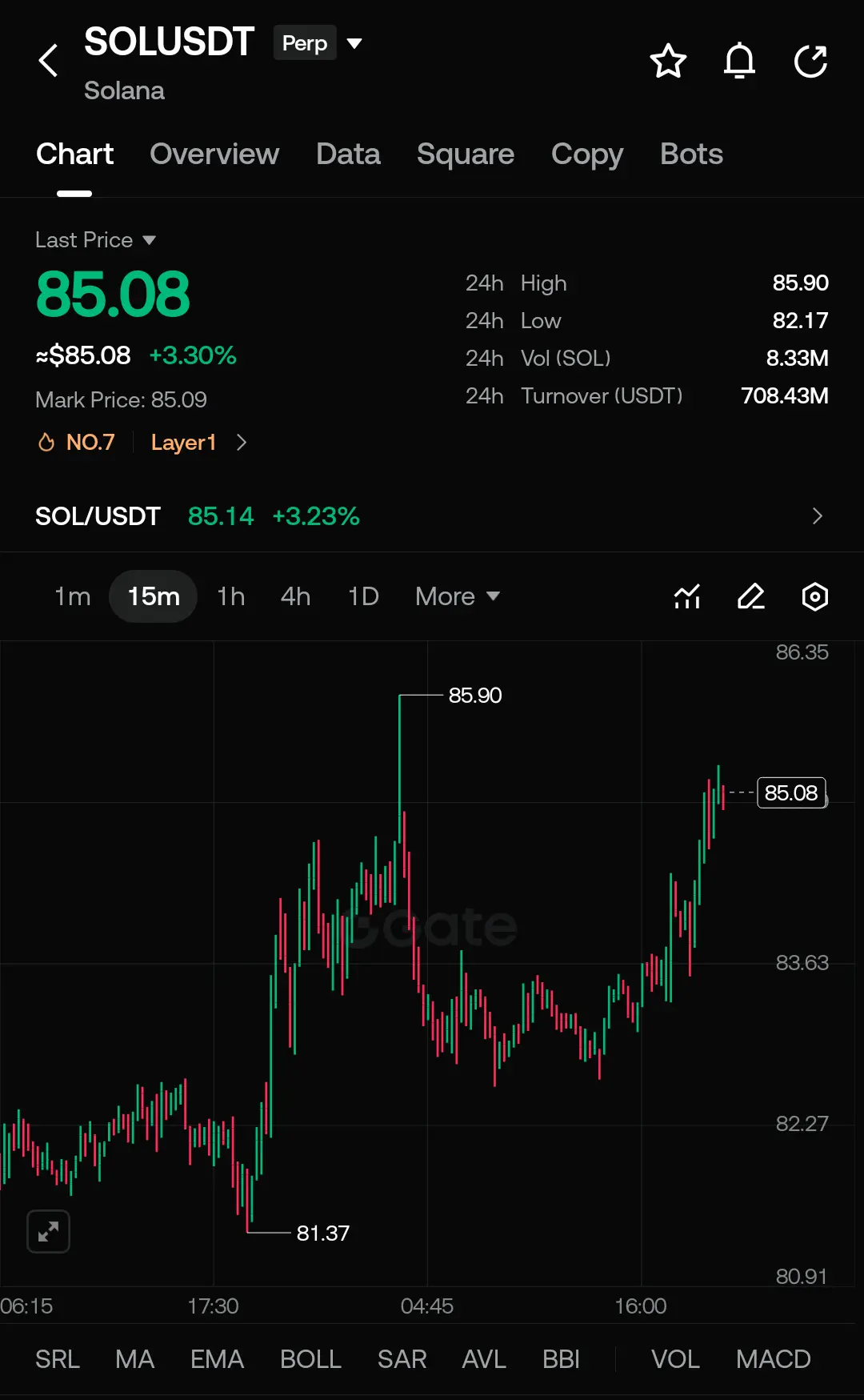This screenshot has height=1400, width=864.
Task: Tap the 81.37 low marker on chart
Action: coord(323,1233)
